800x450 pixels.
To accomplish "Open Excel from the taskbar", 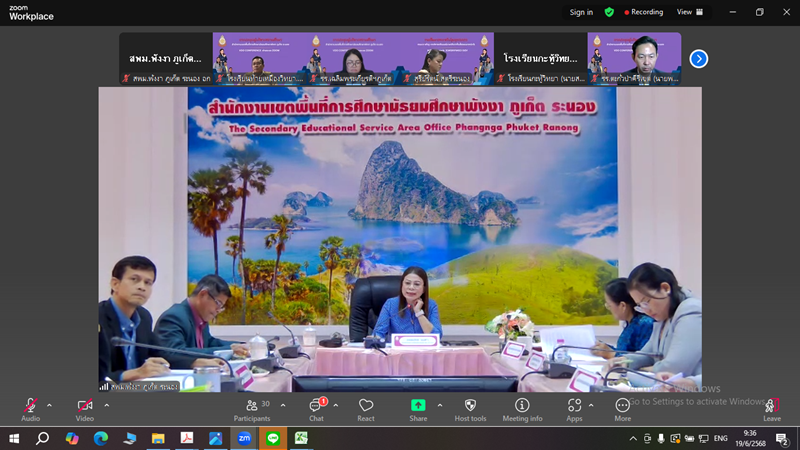I will [302, 438].
